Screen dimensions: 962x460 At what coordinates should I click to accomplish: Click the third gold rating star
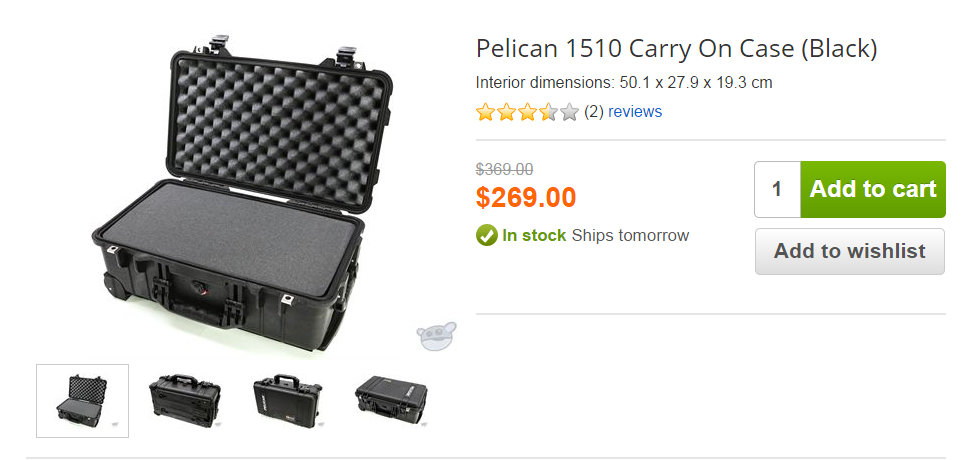point(528,112)
